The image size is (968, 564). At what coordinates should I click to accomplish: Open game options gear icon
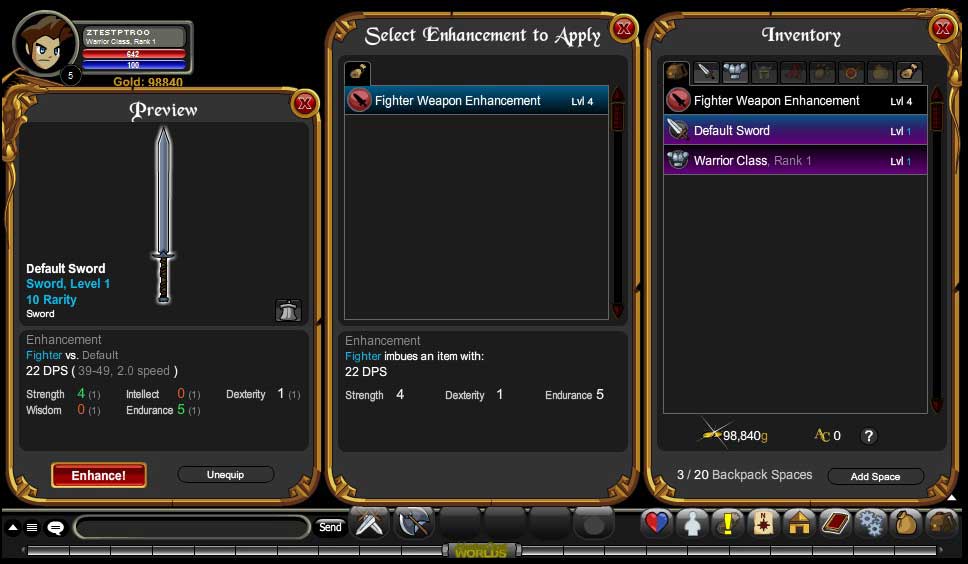pos(870,525)
